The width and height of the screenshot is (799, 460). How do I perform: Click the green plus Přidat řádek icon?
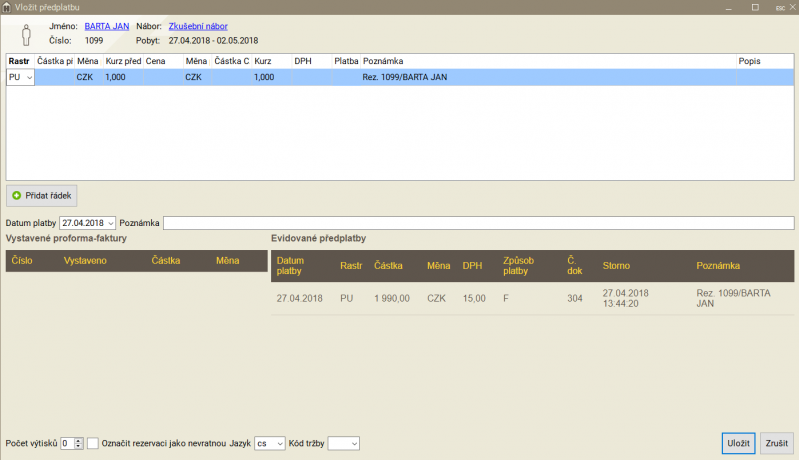pos(16,195)
